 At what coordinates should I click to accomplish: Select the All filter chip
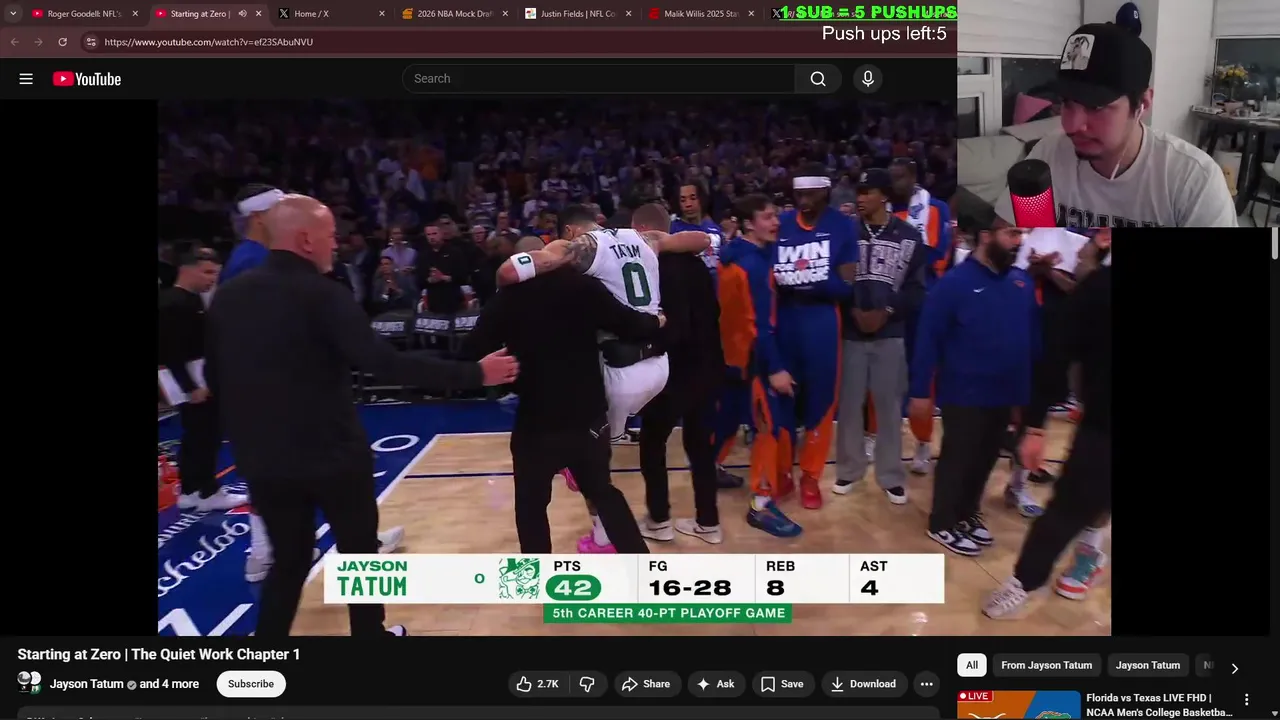coord(972,665)
